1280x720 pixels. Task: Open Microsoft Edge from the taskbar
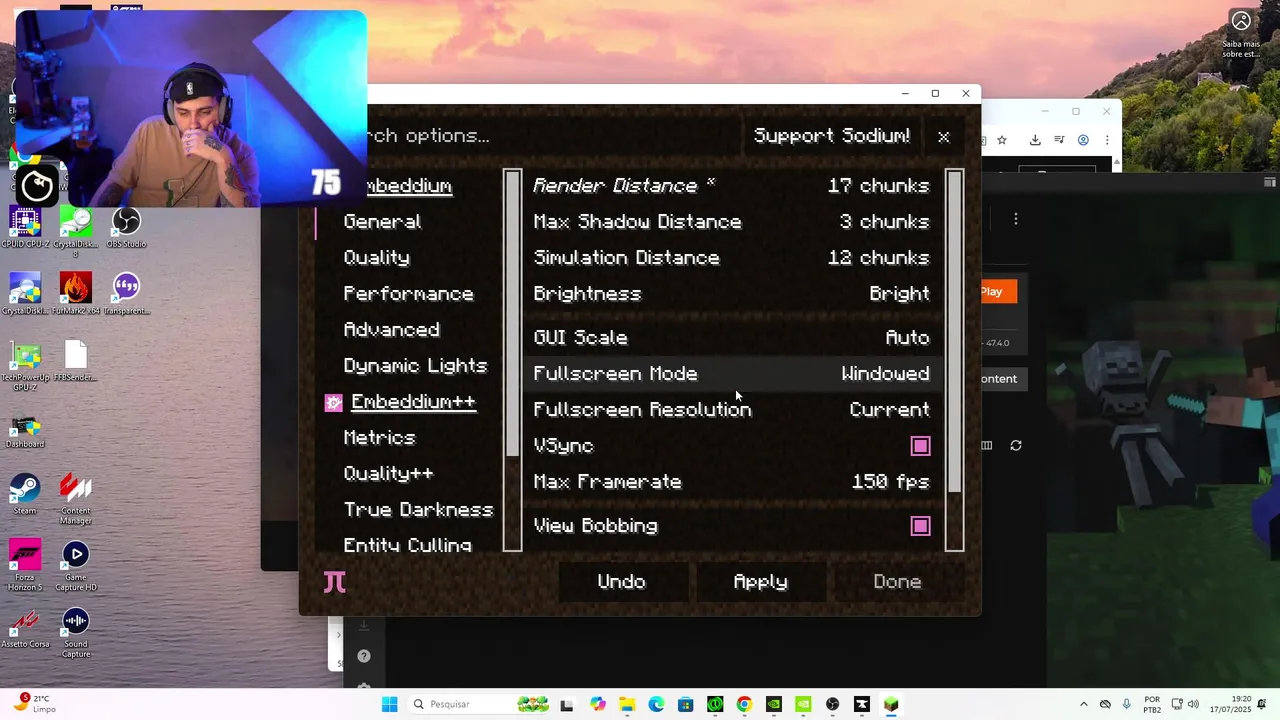pos(656,704)
